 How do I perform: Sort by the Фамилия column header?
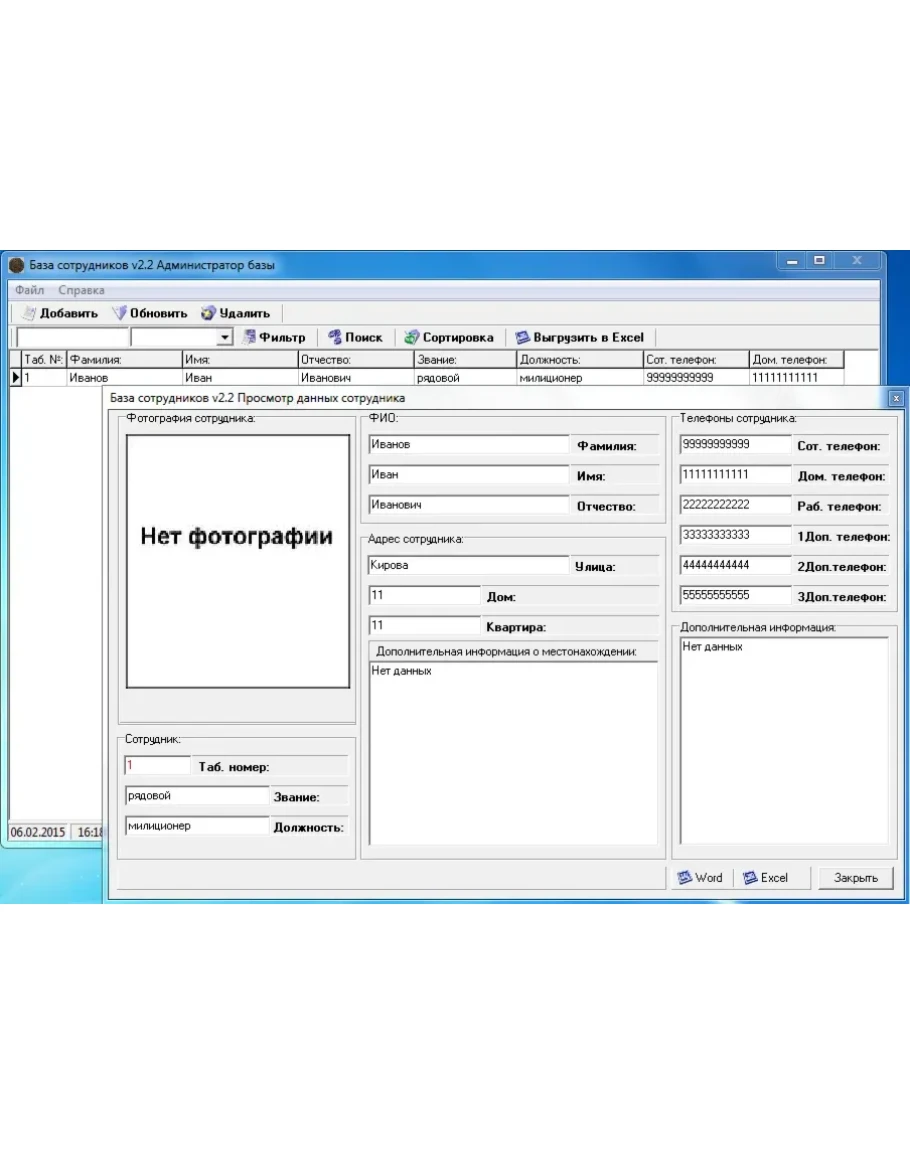123,360
